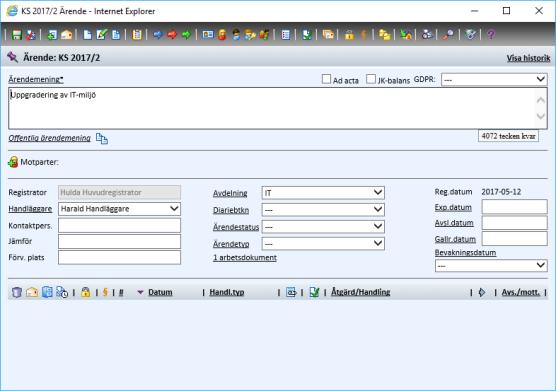The height and width of the screenshot is (391, 556).
Task: Open the 1 arbetsdokument link
Action: pos(245,258)
